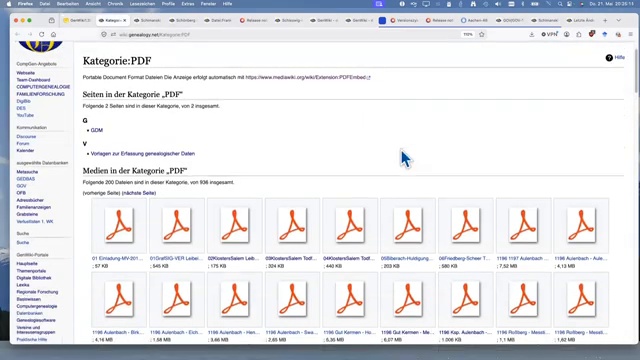Open the mediawiki.org PDFEmbed extension link
This screenshot has width=640, height=360.
pyautogui.click(x=308, y=77)
